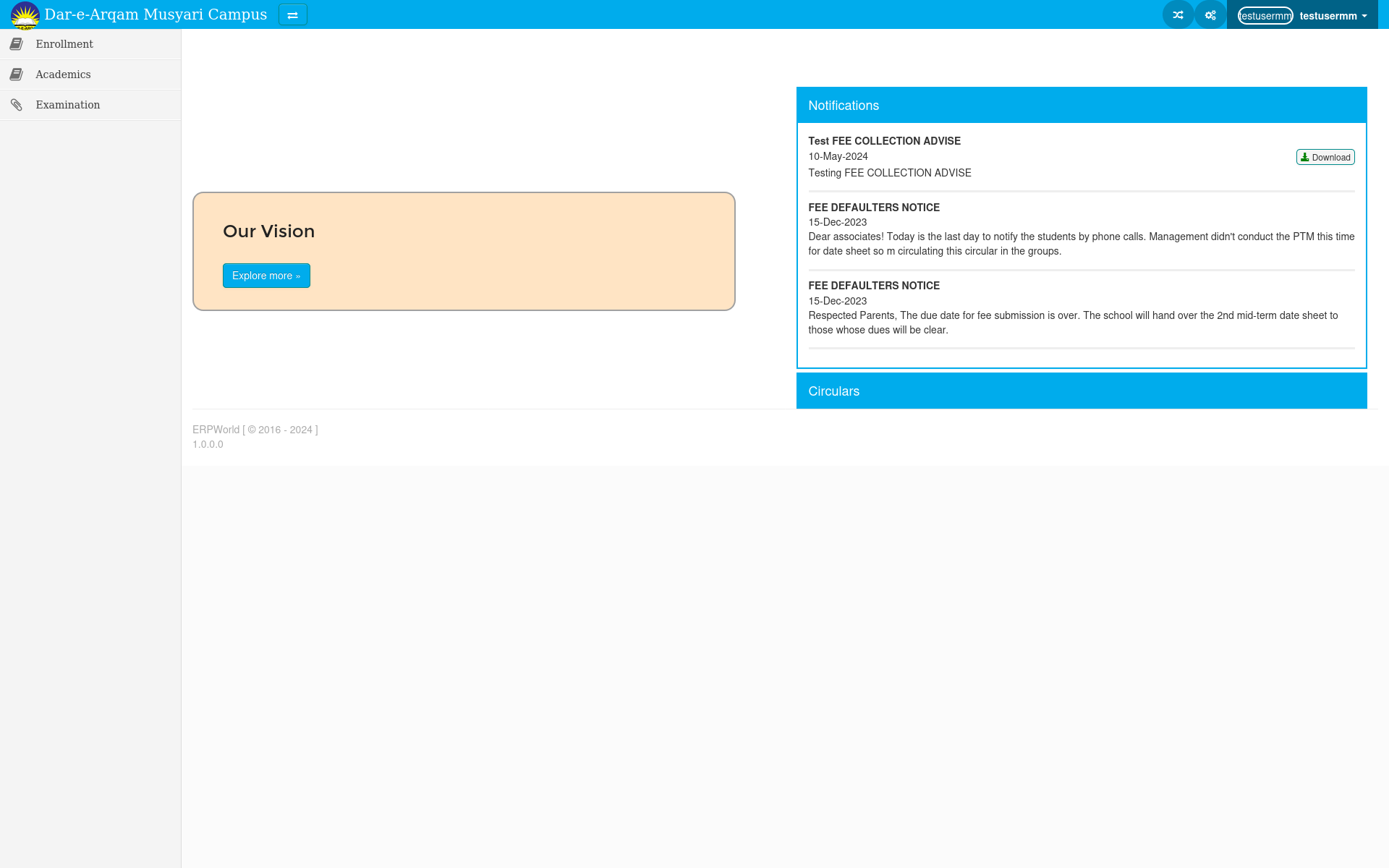The width and height of the screenshot is (1389, 868).
Task: Select Examination in the side menu
Action: (x=67, y=104)
